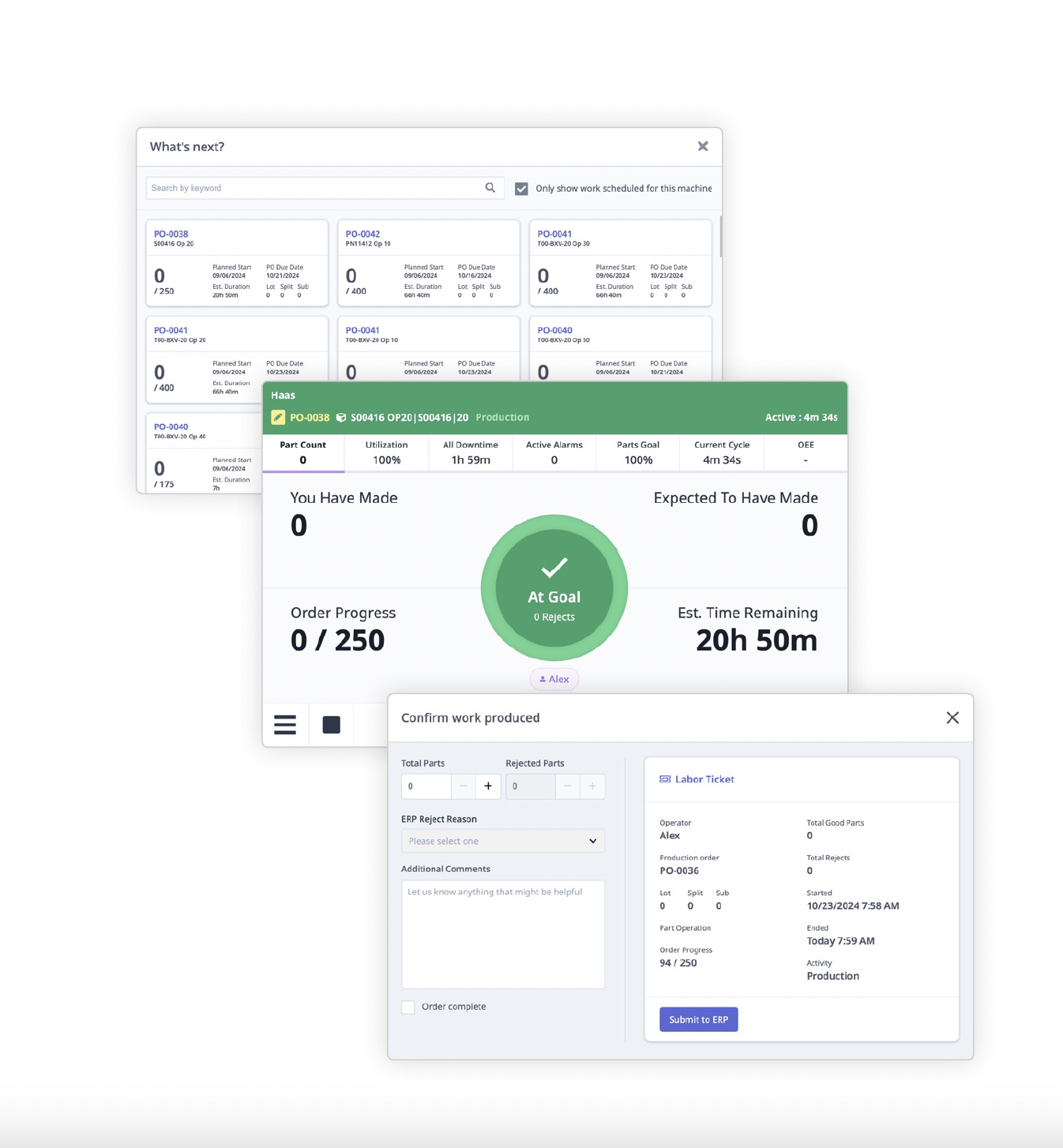
Task: Click the plus icon for Total Parts
Action: click(x=488, y=786)
